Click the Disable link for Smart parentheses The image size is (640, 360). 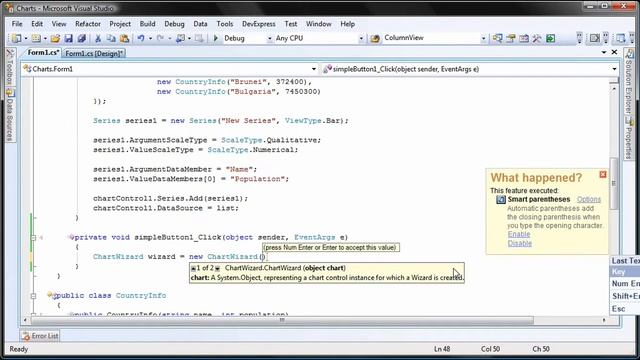(x=520, y=243)
